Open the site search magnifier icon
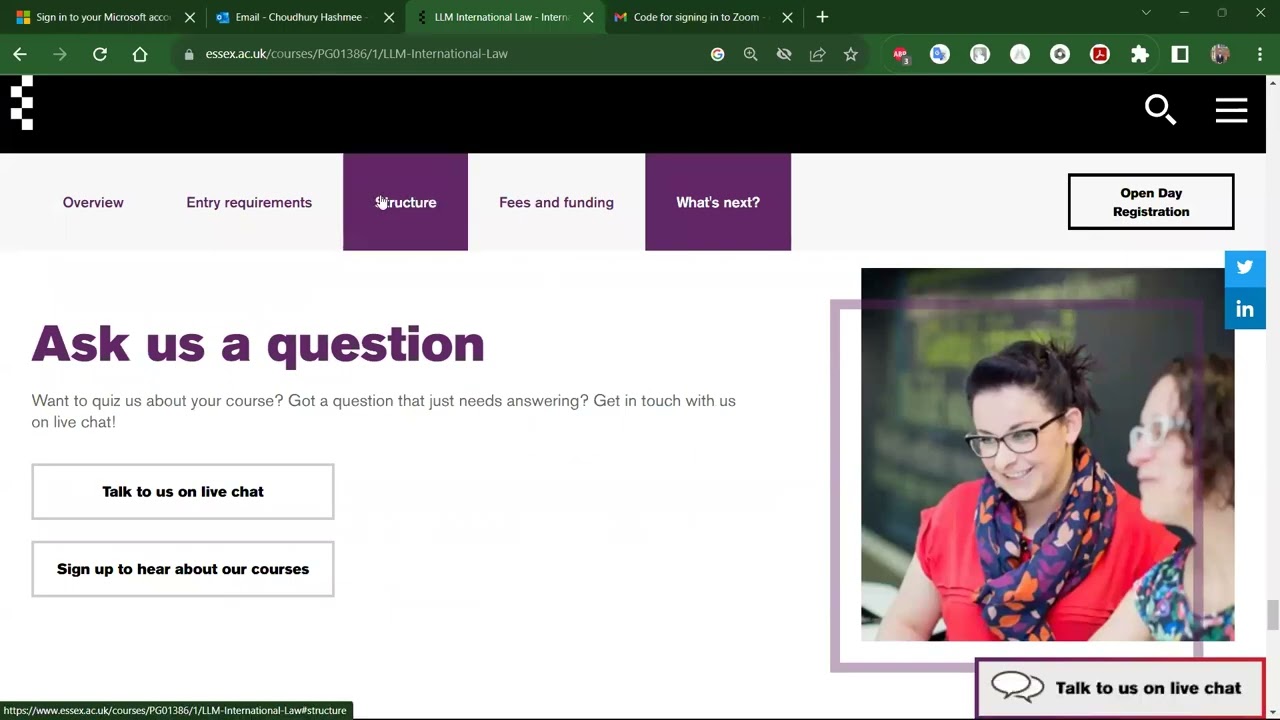This screenshot has height=720, width=1280. pyautogui.click(x=1160, y=110)
